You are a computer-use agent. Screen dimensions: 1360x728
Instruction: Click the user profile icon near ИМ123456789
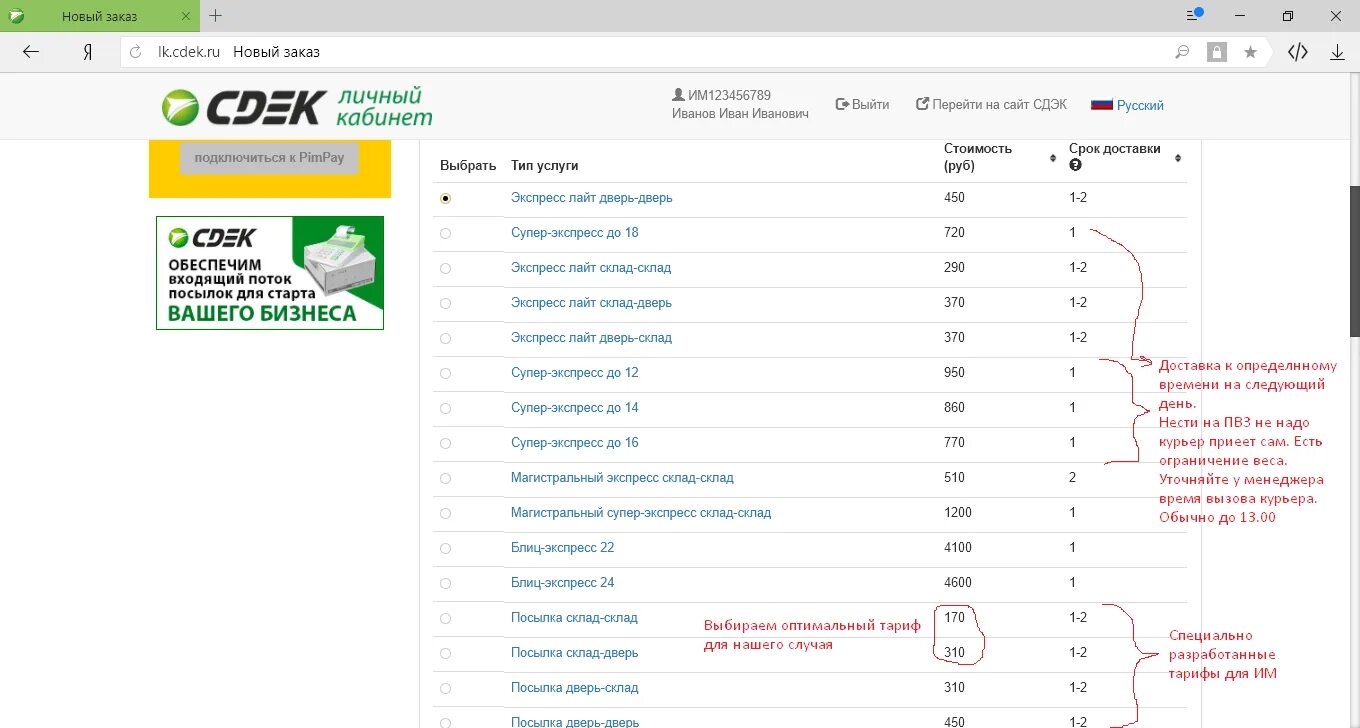click(x=679, y=95)
